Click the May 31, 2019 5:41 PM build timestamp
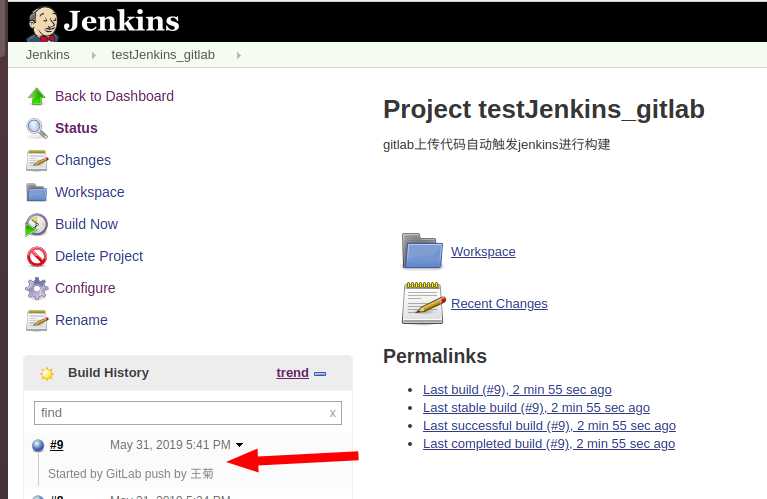 (x=170, y=445)
